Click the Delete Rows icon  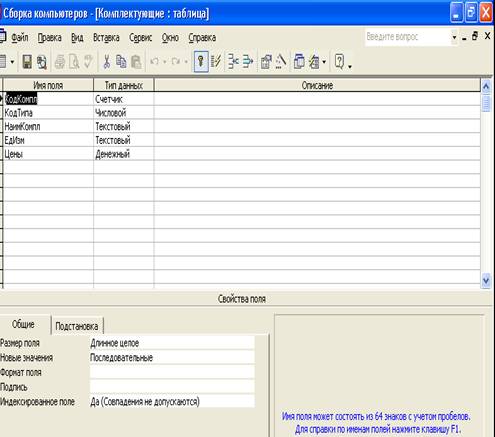click(248, 62)
